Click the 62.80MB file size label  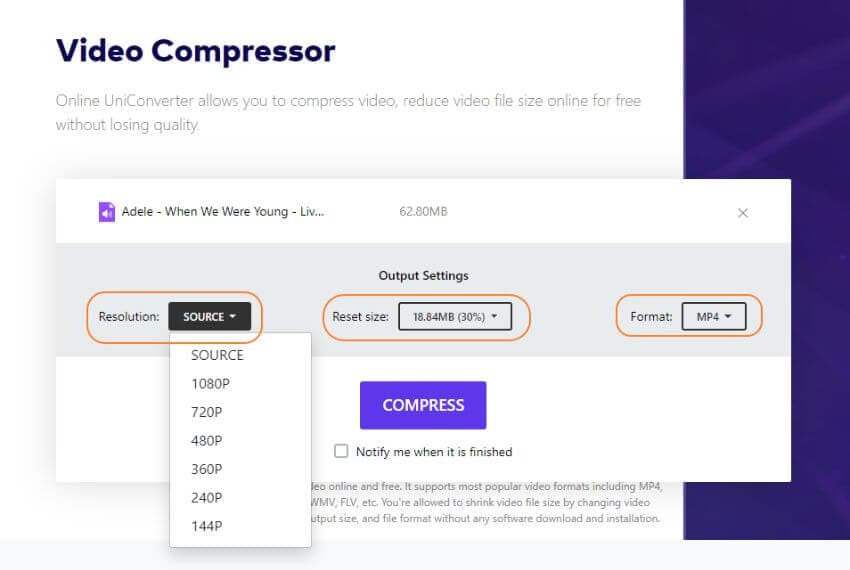pyautogui.click(x=425, y=212)
